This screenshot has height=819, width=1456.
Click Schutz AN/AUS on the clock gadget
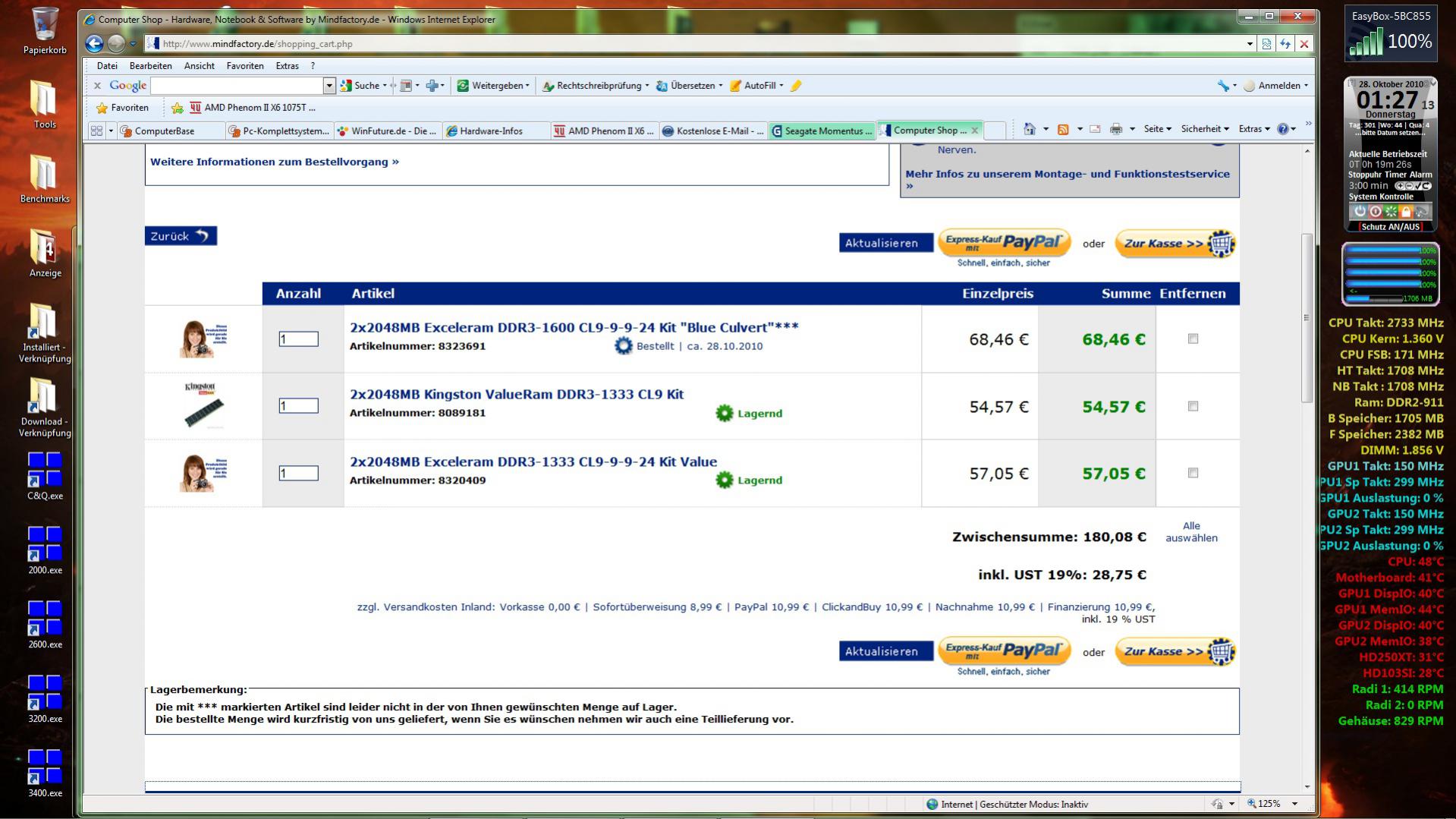(1390, 226)
